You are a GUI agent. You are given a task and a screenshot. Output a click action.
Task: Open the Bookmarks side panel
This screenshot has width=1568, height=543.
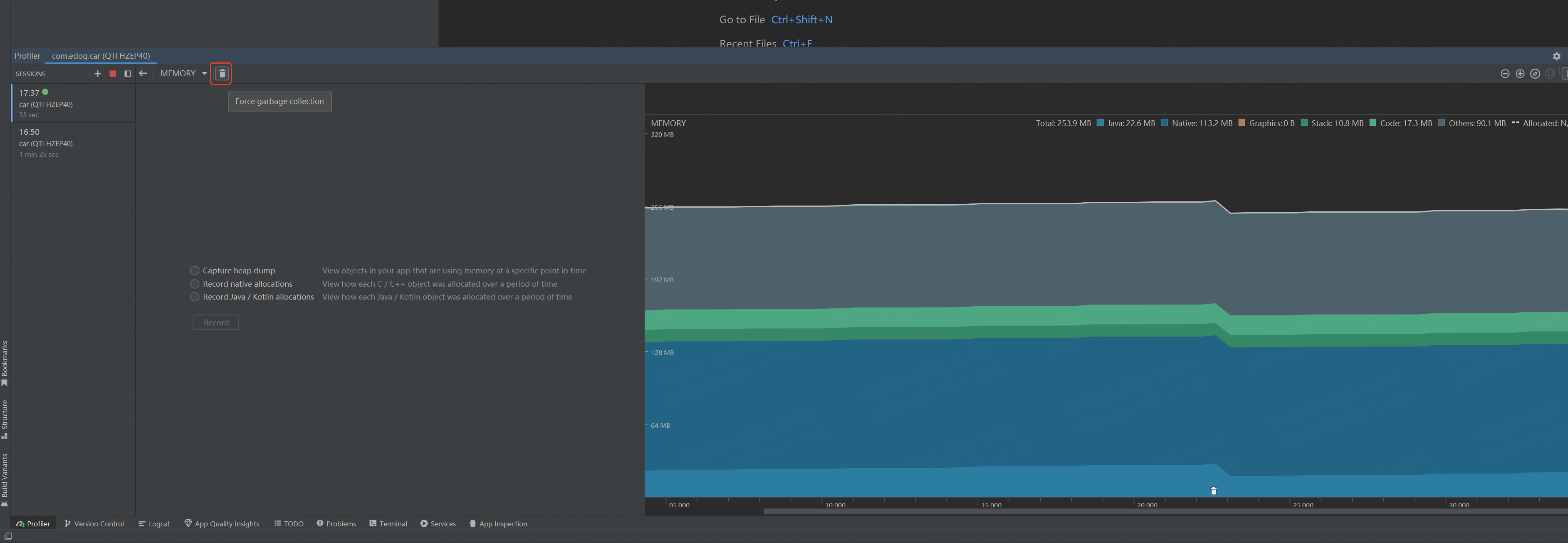pos(5,363)
